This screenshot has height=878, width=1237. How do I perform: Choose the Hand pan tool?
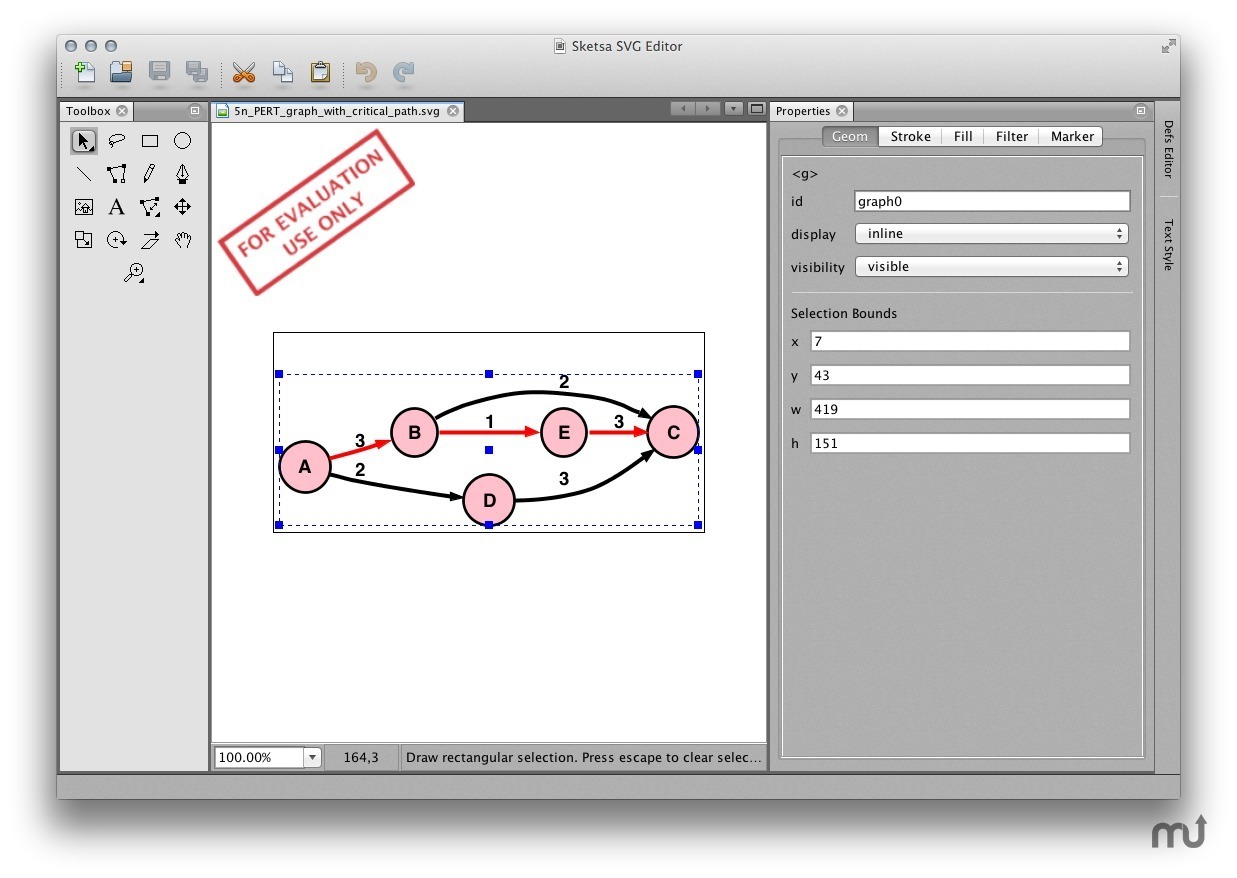click(x=182, y=240)
